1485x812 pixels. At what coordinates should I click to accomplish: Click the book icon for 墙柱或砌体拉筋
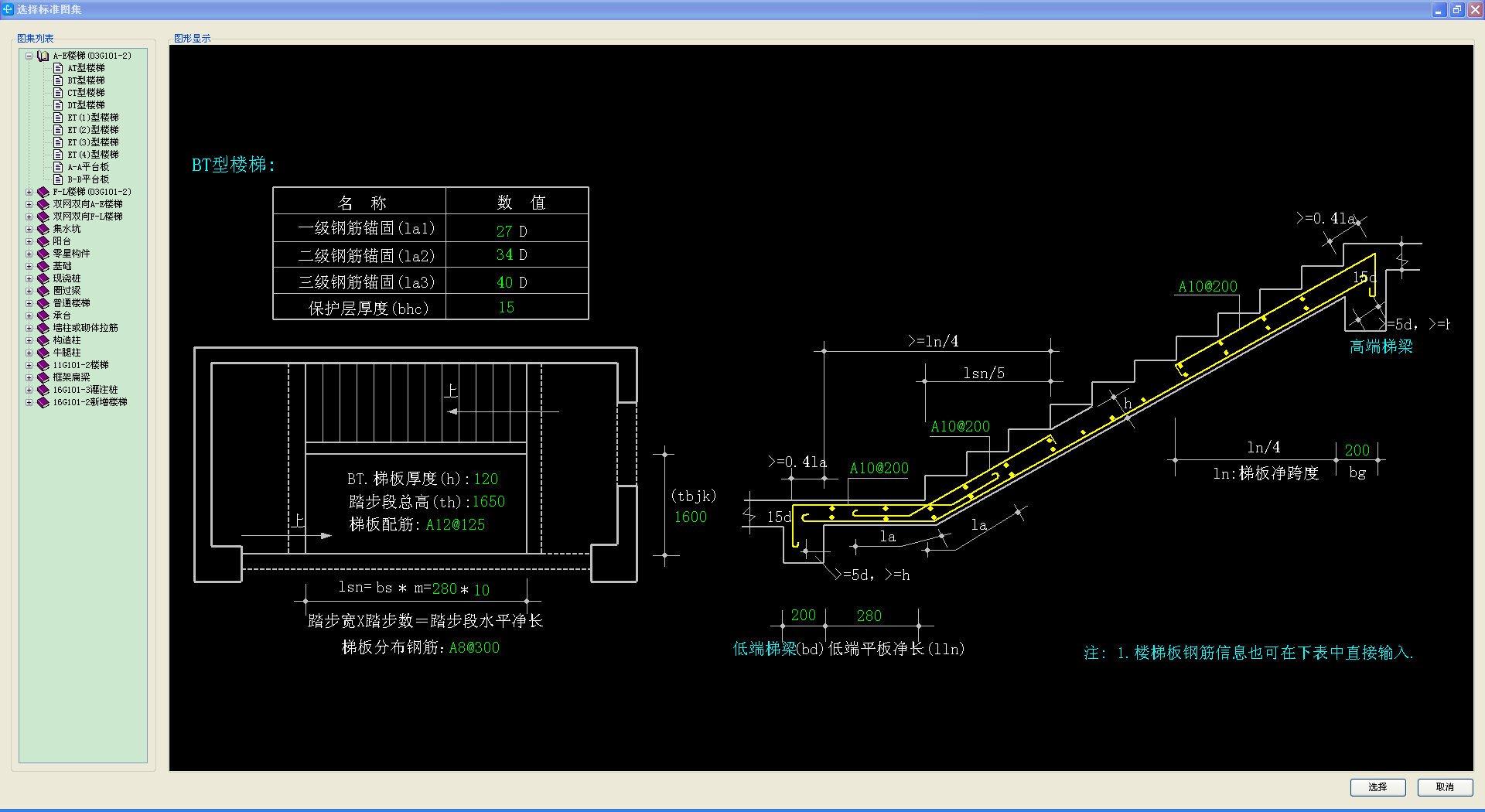(x=43, y=328)
